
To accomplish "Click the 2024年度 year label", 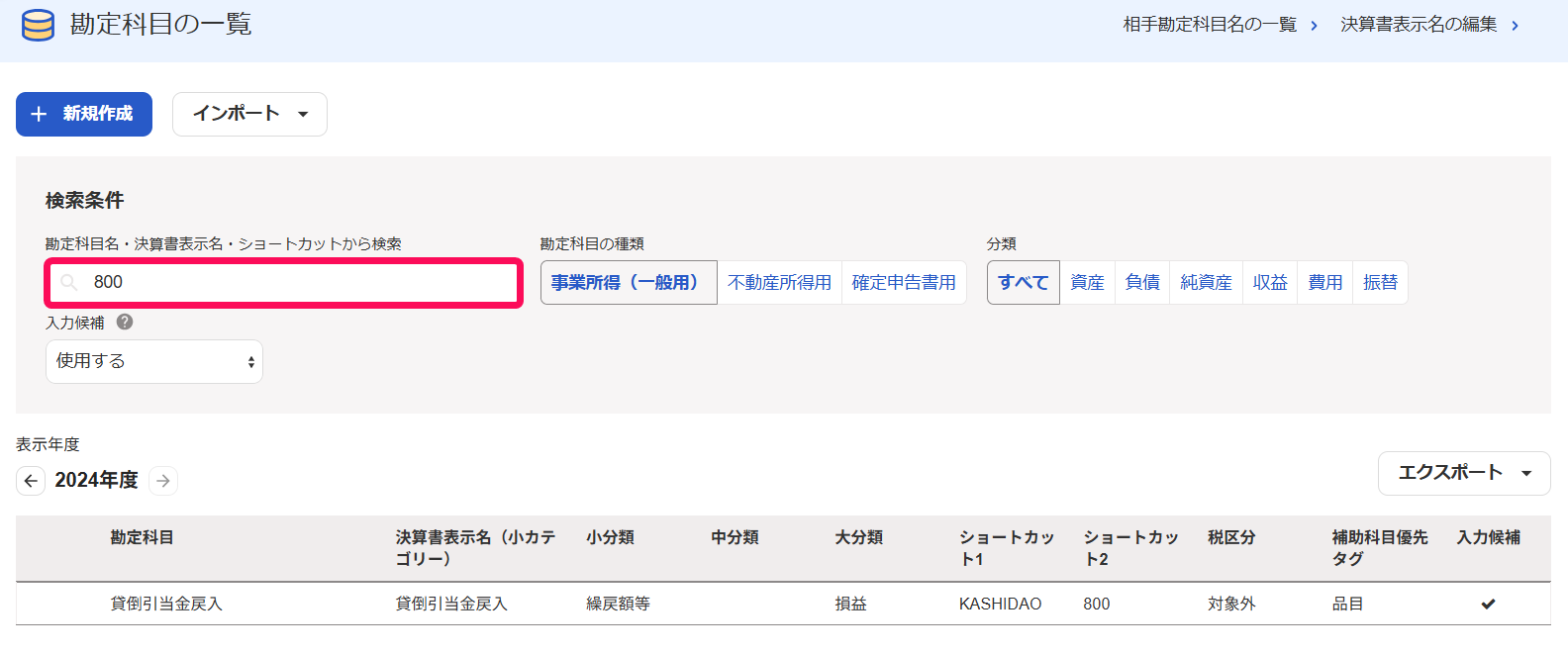I will (97, 481).
